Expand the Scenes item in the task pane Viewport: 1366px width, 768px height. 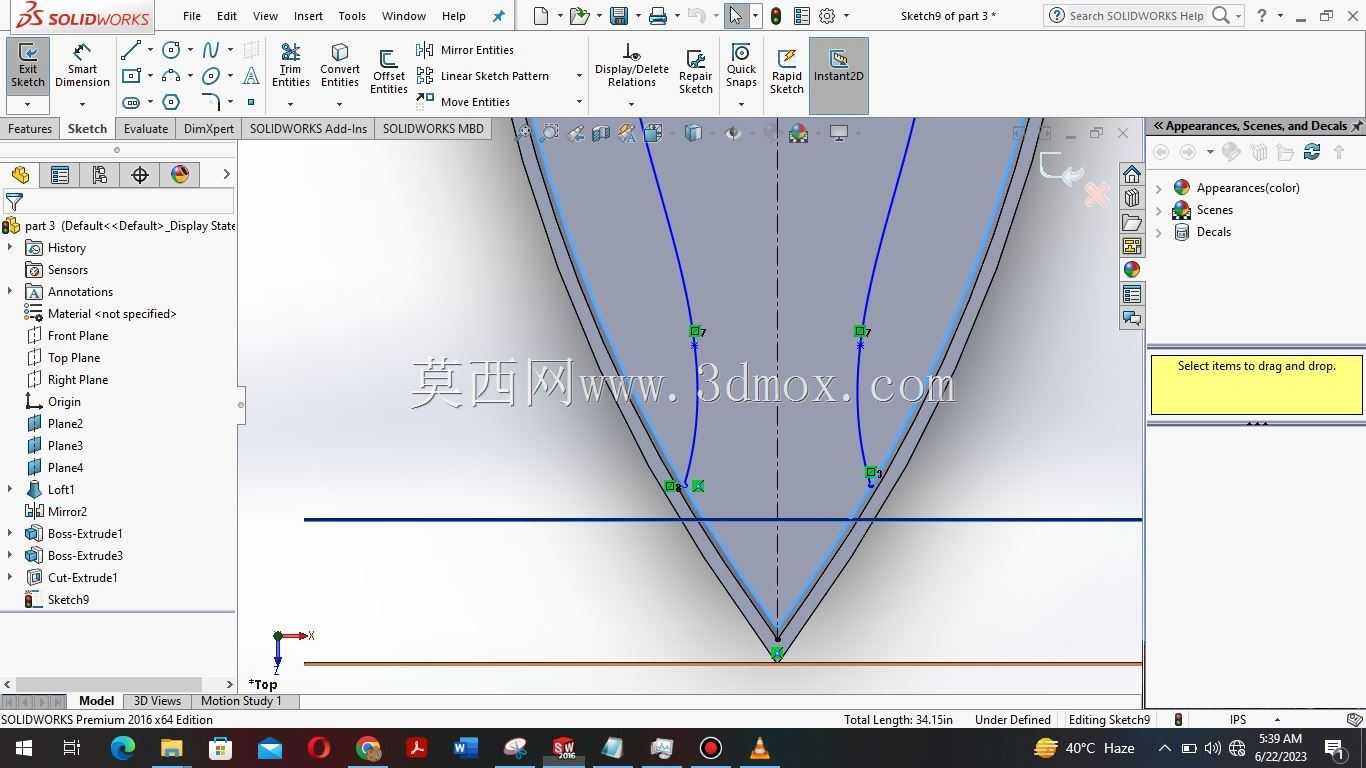pyautogui.click(x=1159, y=210)
